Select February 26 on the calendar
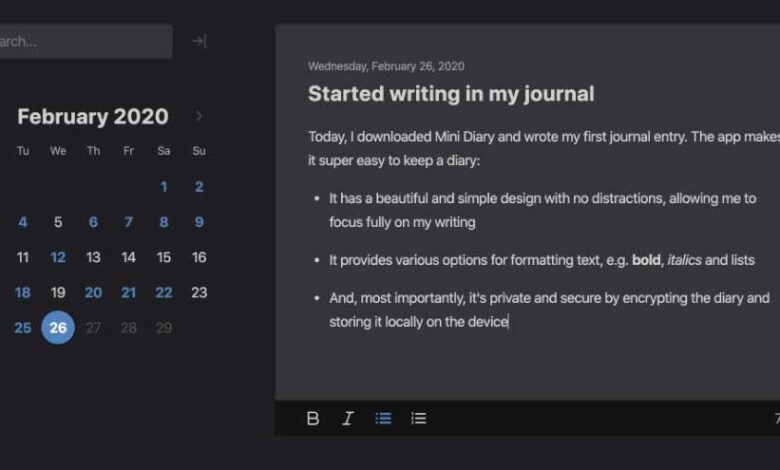This screenshot has height=470, width=780. (x=58, y=327)
